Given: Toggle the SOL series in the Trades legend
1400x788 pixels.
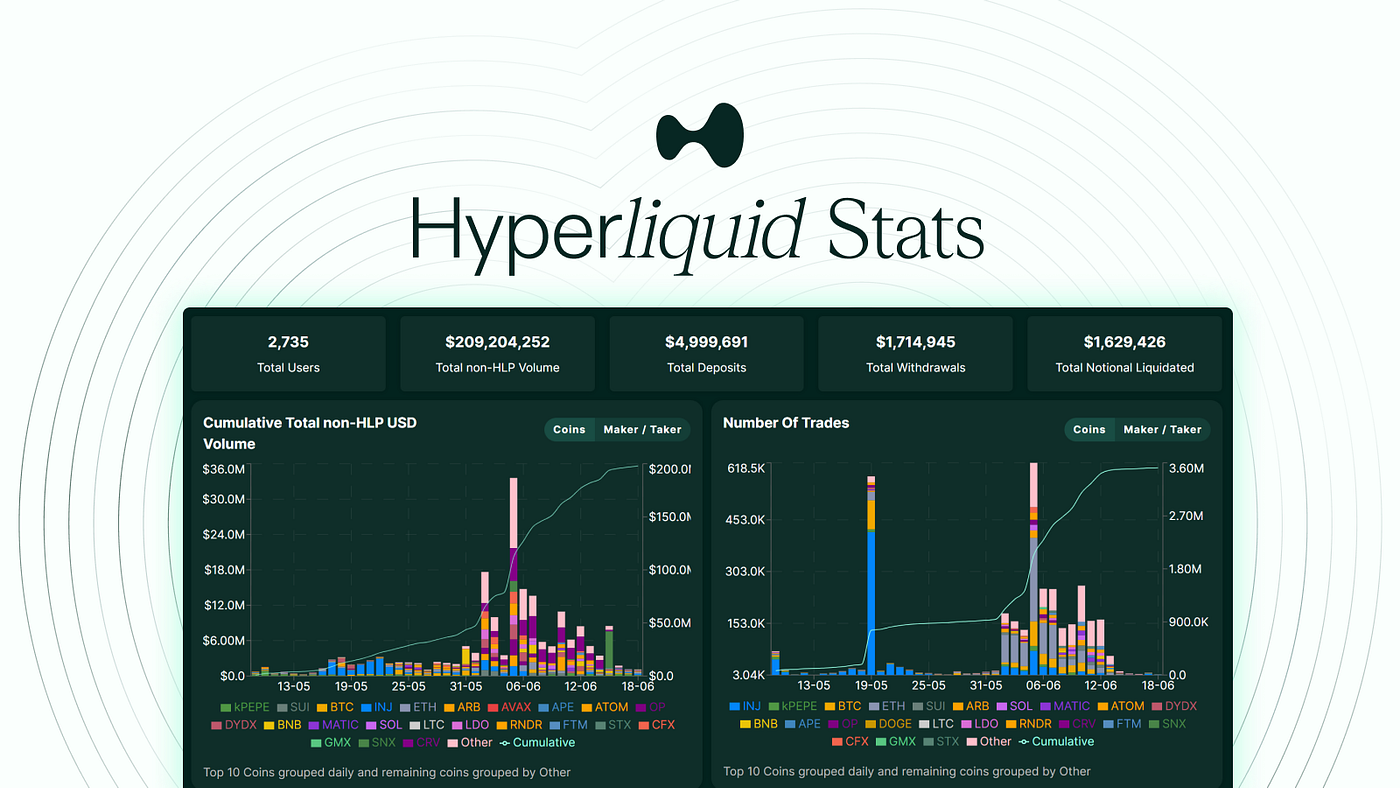Looking at the screenshot, I should [x=1015, y=706].
